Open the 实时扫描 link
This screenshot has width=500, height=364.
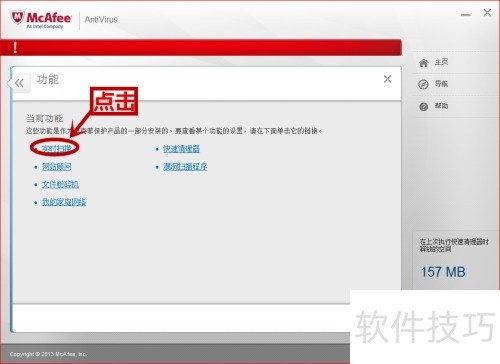pos(57,148)
